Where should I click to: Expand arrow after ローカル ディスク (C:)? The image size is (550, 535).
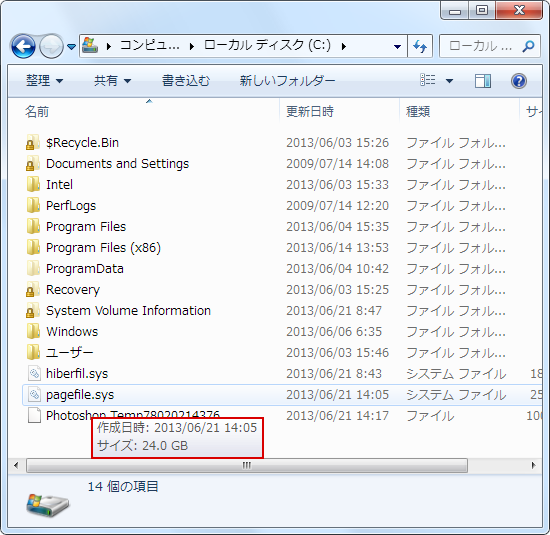(x=344, y=46)
